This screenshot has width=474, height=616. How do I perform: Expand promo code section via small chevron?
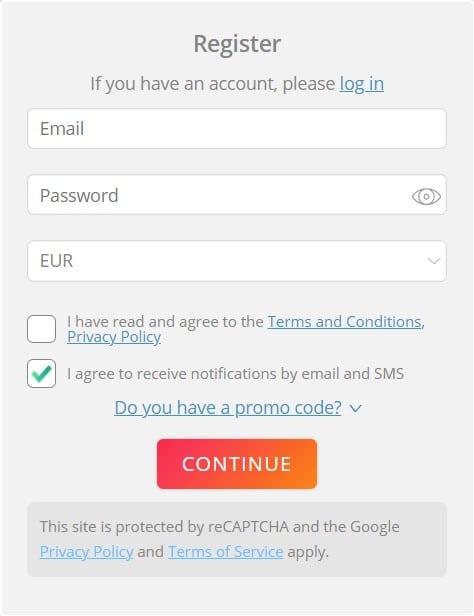click(x=355, y=409)
